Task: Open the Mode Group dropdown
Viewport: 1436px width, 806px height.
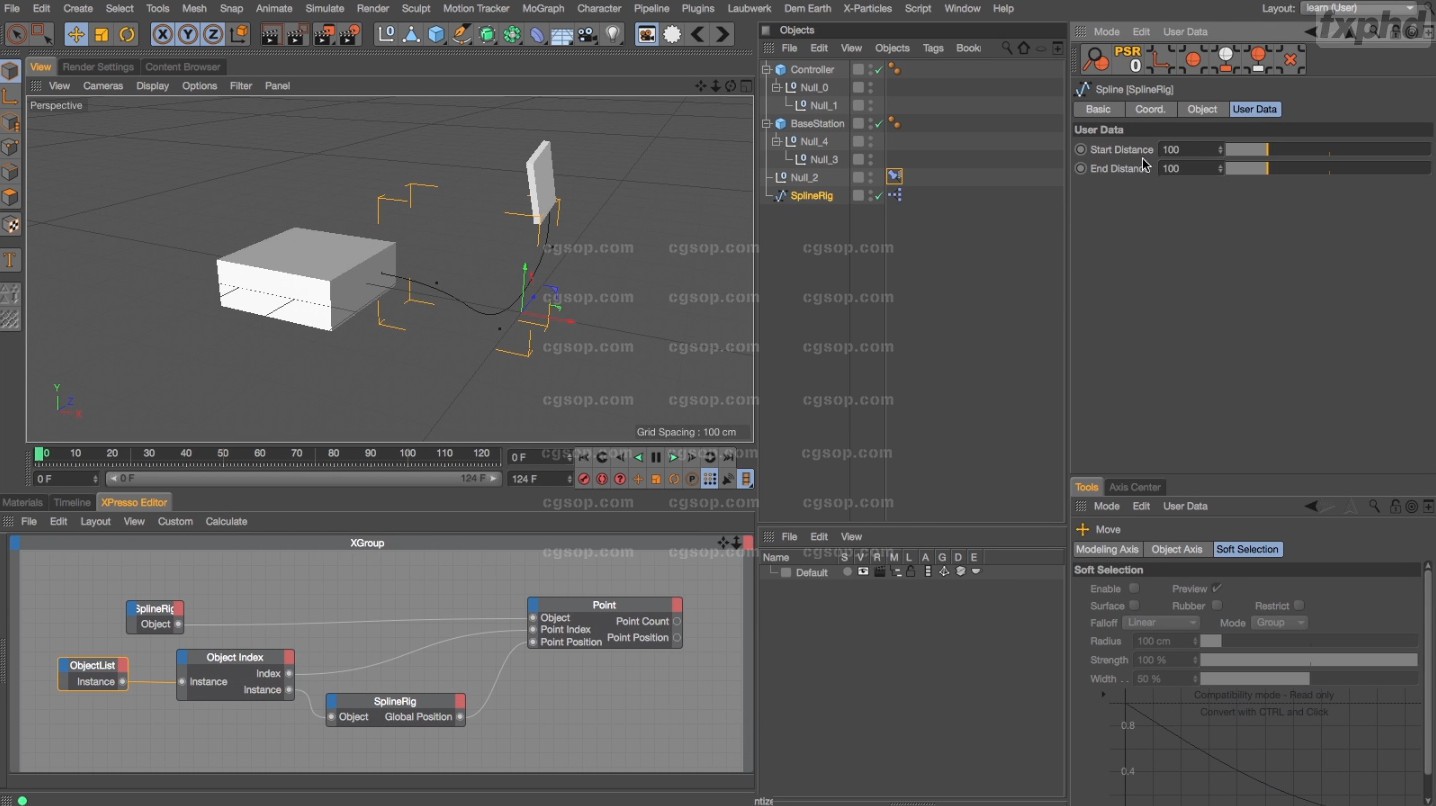Action: pos(1280,623)
